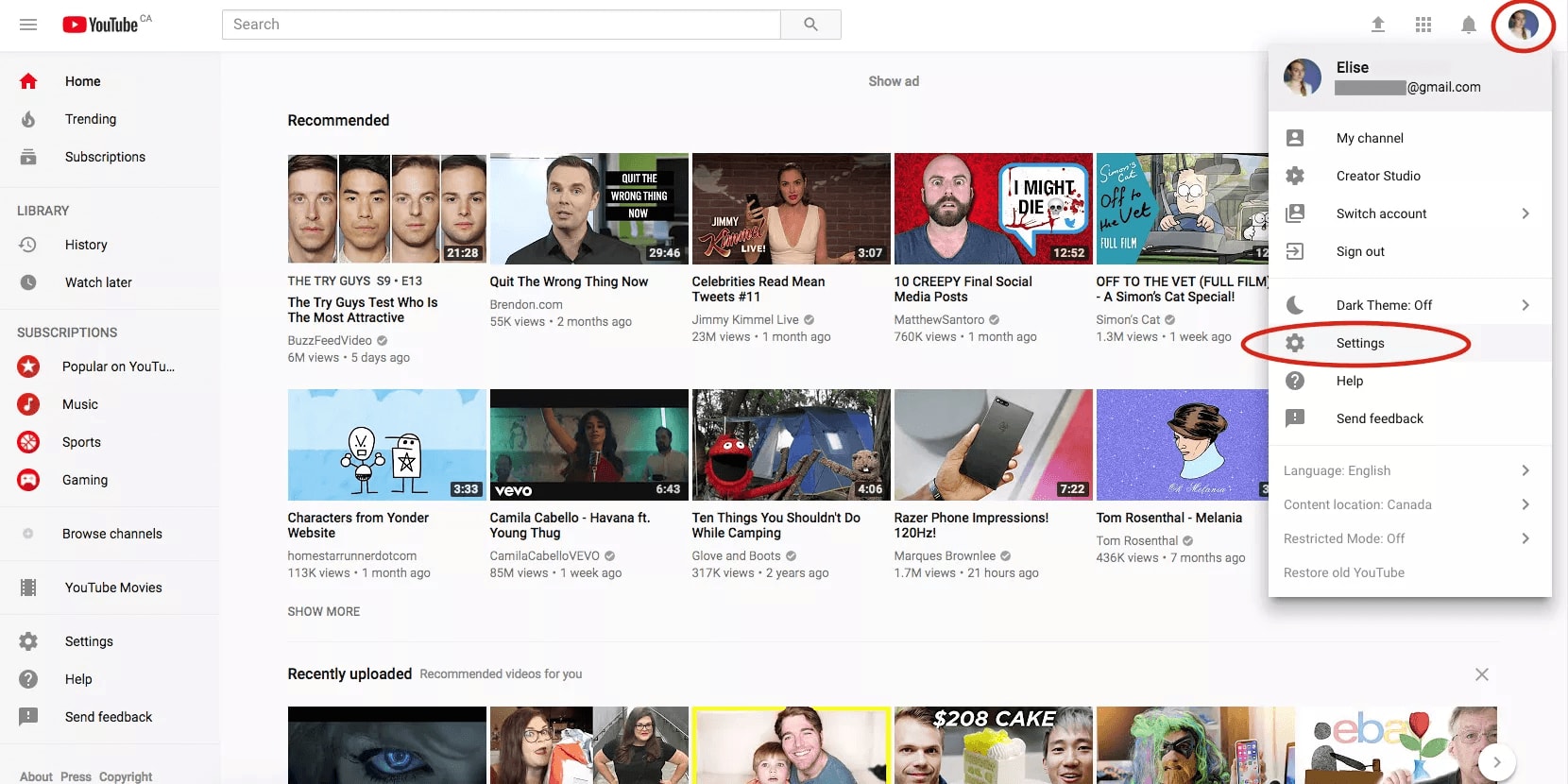Click Ten Things You Shouldn't Do title
Image resolution: width=1568 pixels, height=784 pixels.
[775, 525]
